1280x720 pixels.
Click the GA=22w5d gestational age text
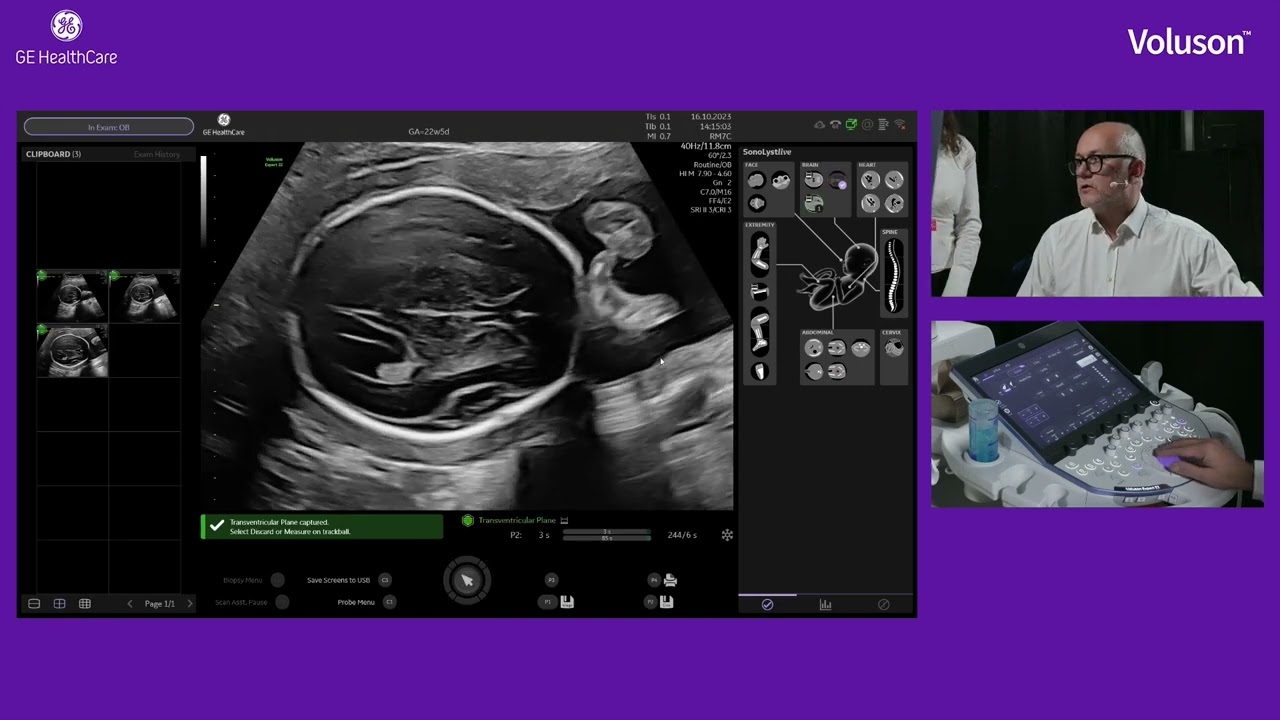click(x=429, y=131)
